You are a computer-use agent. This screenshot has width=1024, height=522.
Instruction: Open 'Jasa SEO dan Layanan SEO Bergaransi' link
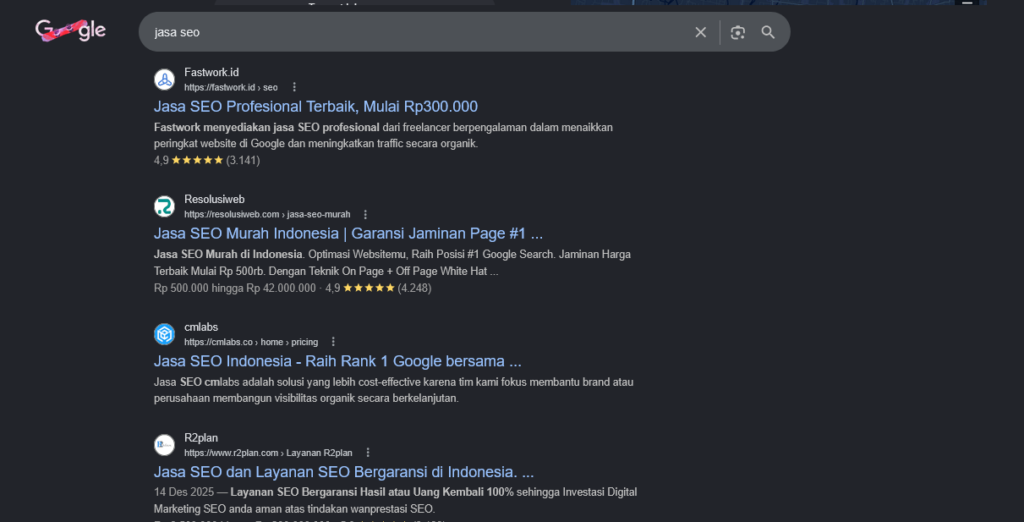click(x=344, y=472)
